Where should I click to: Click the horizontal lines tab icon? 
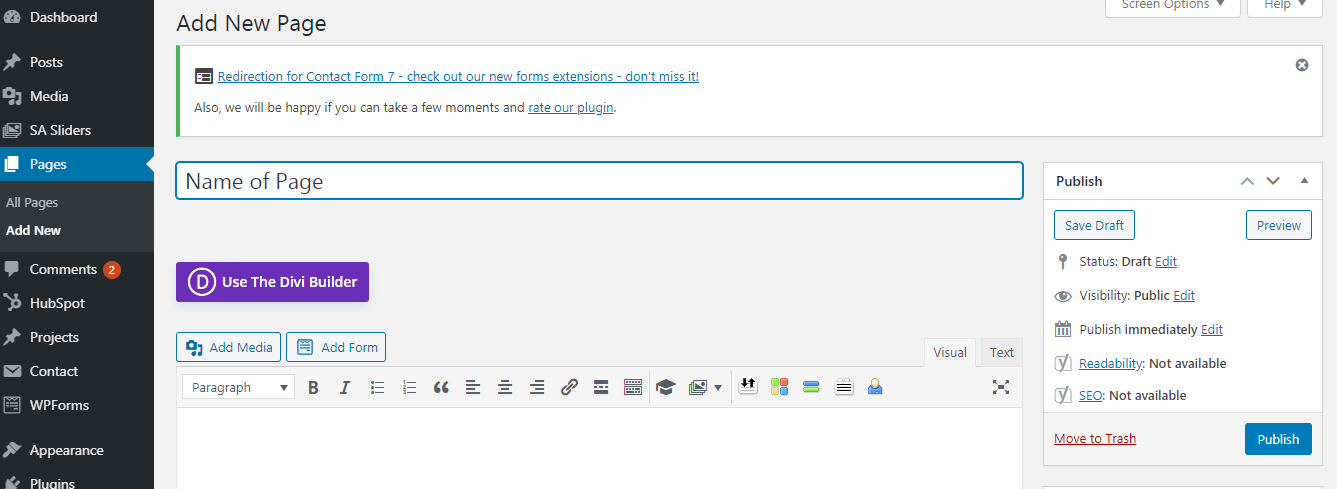click(x=843, y=387)
